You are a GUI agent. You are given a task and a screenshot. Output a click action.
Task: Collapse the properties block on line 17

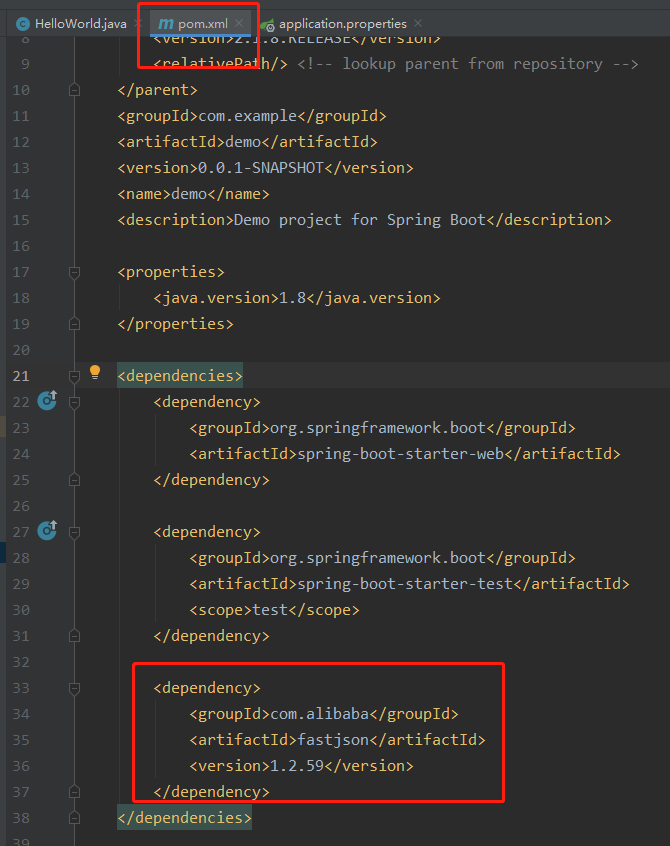74,272
